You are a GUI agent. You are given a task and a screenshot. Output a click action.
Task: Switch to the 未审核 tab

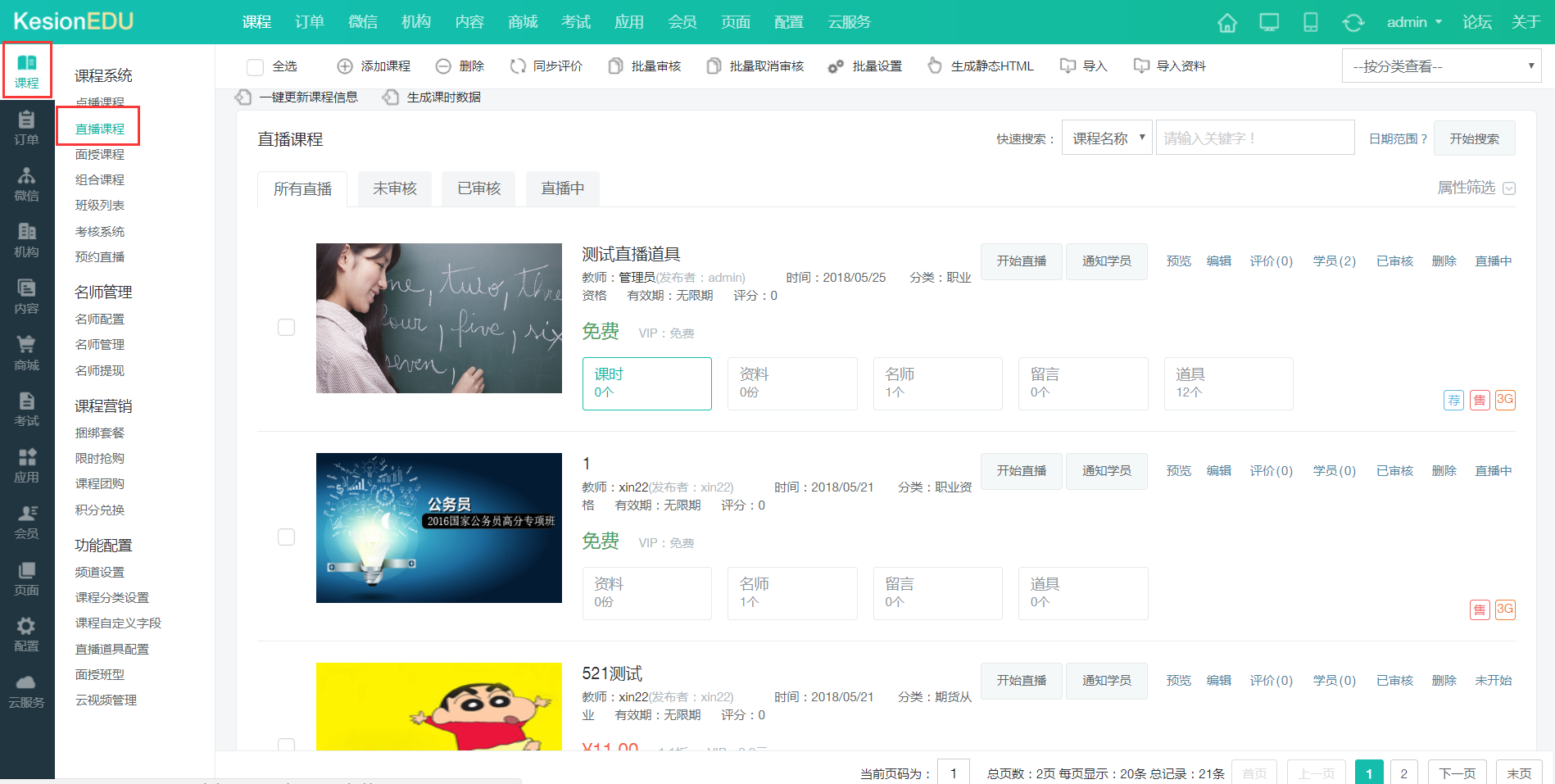(394, 188)
